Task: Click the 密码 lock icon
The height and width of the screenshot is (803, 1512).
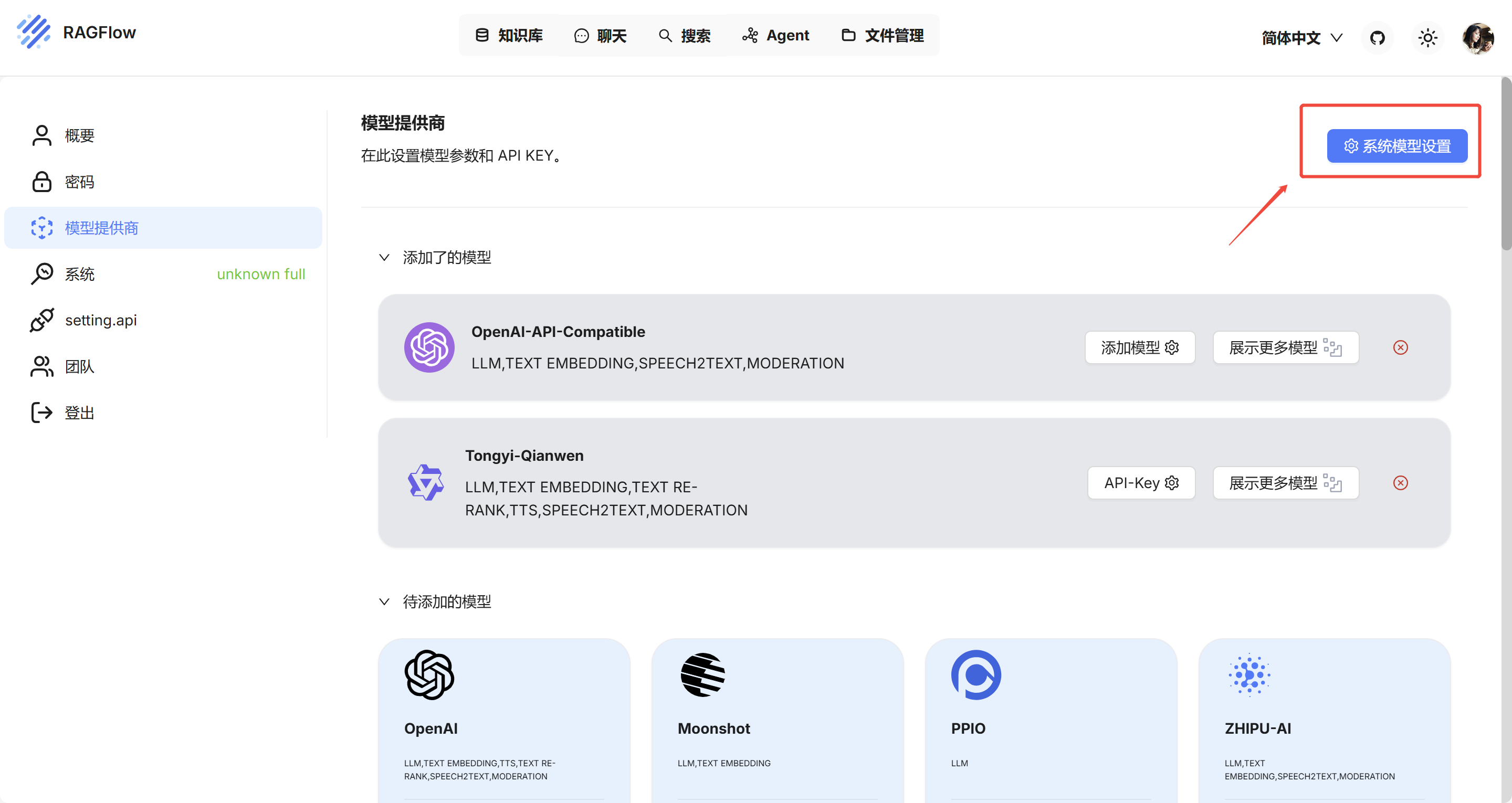Action: (x=41, y=182)
